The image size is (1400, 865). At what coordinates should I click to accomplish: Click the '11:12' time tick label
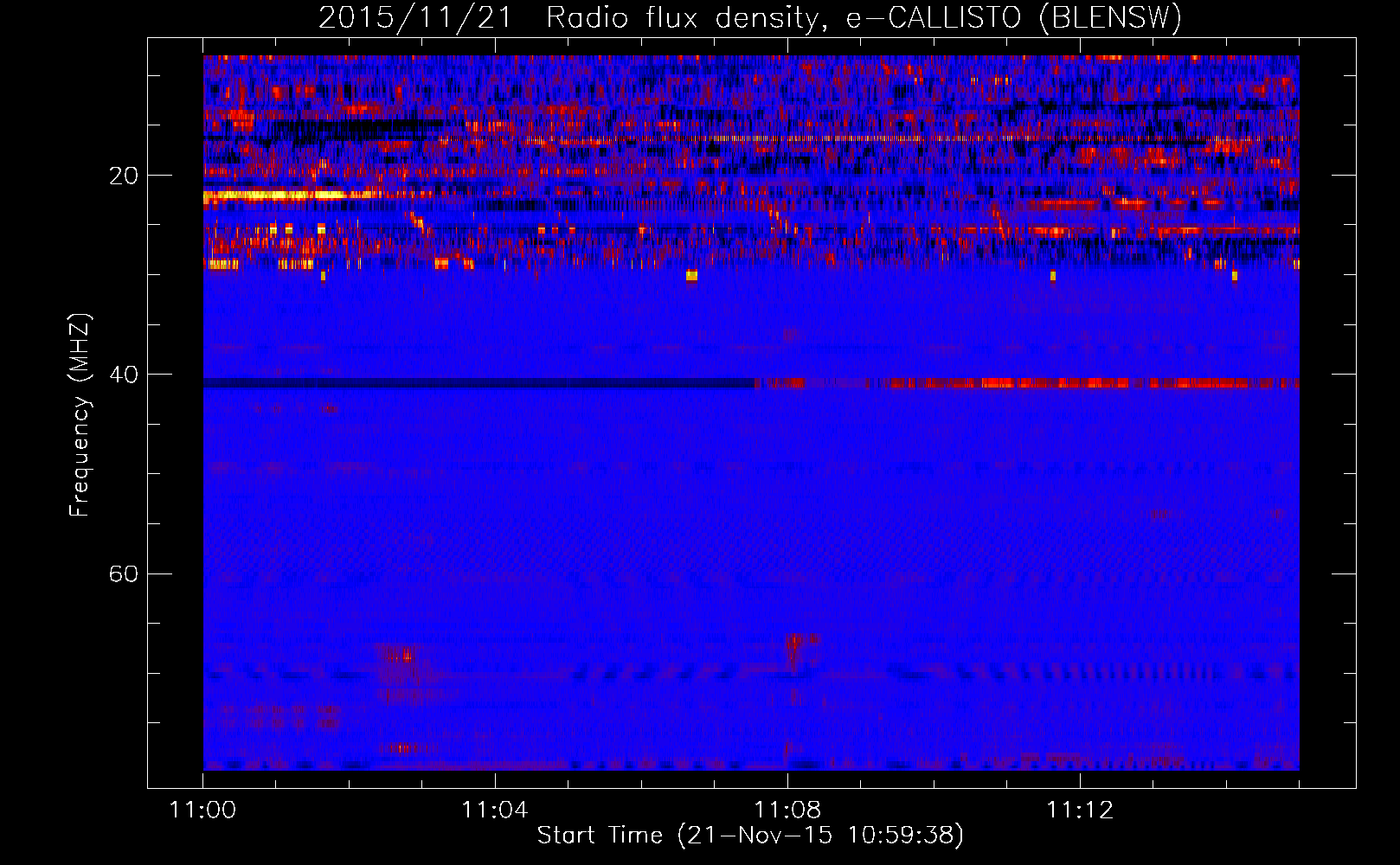(x=1080, y=810)
